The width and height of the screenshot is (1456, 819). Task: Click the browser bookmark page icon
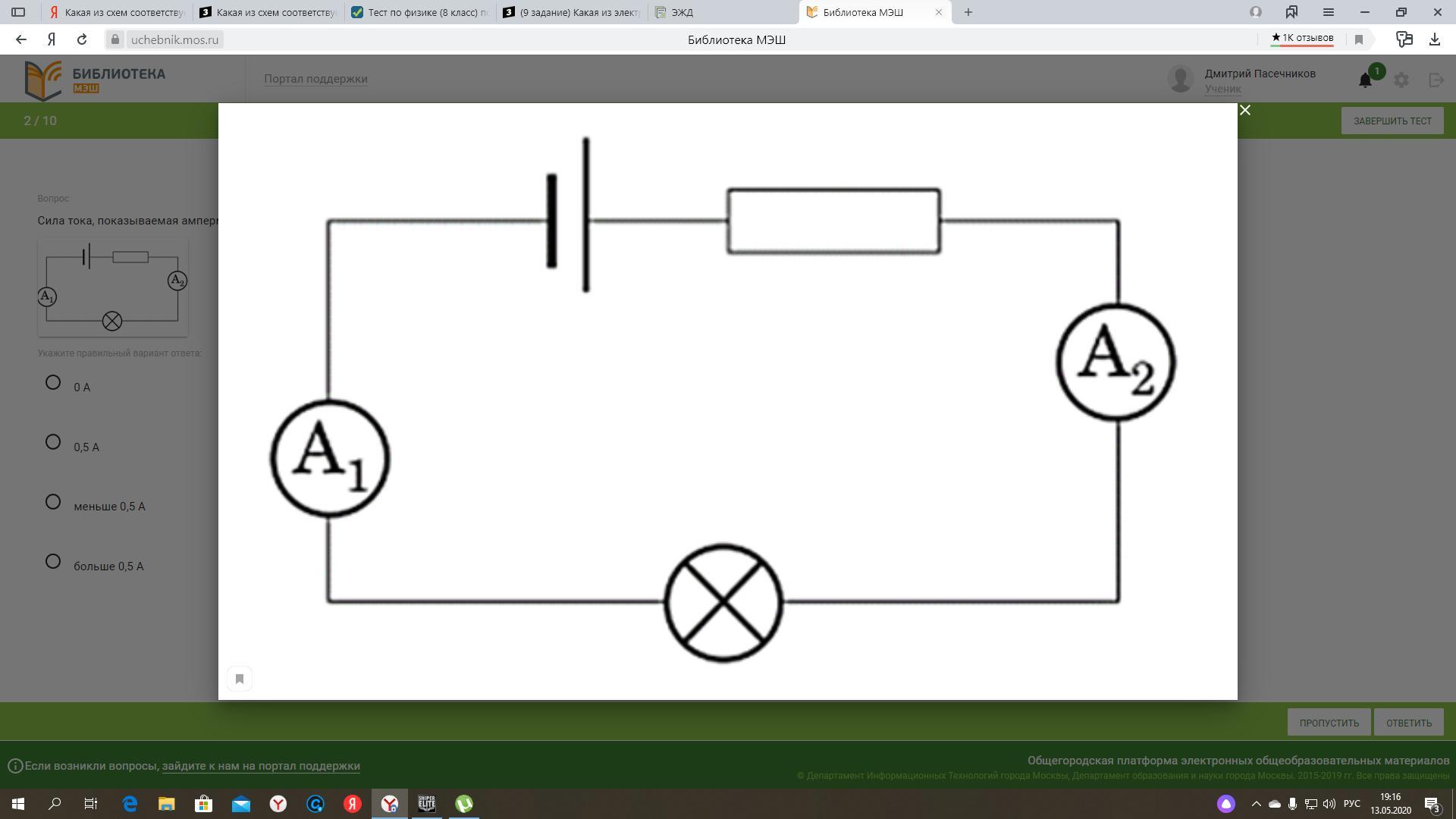click(1359, 39)
